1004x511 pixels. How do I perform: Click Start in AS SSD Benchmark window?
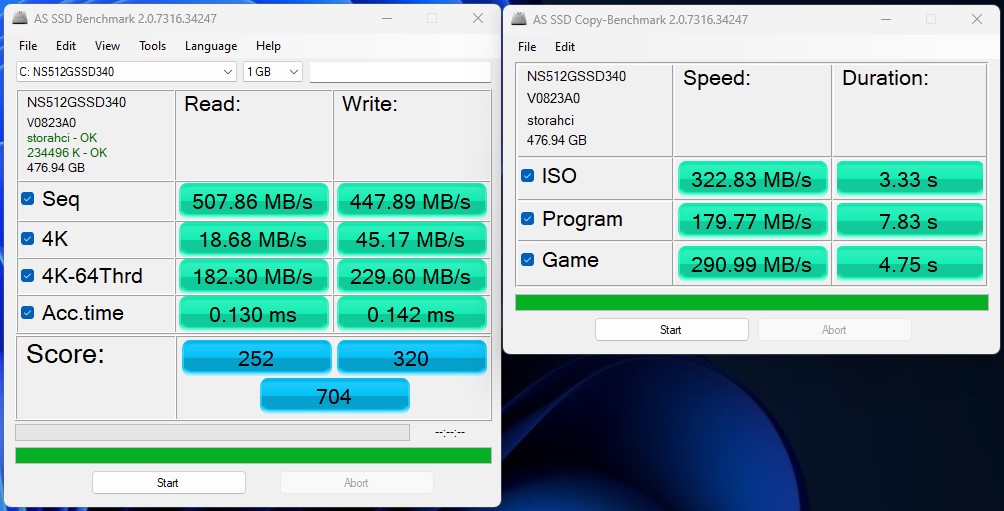(168, 483)
